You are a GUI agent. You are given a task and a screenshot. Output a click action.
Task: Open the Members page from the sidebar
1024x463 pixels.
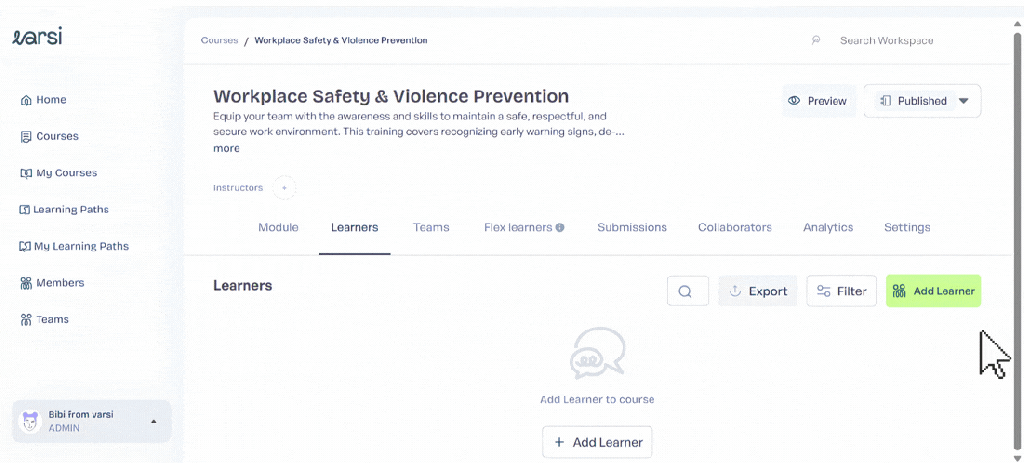(52, 283)
